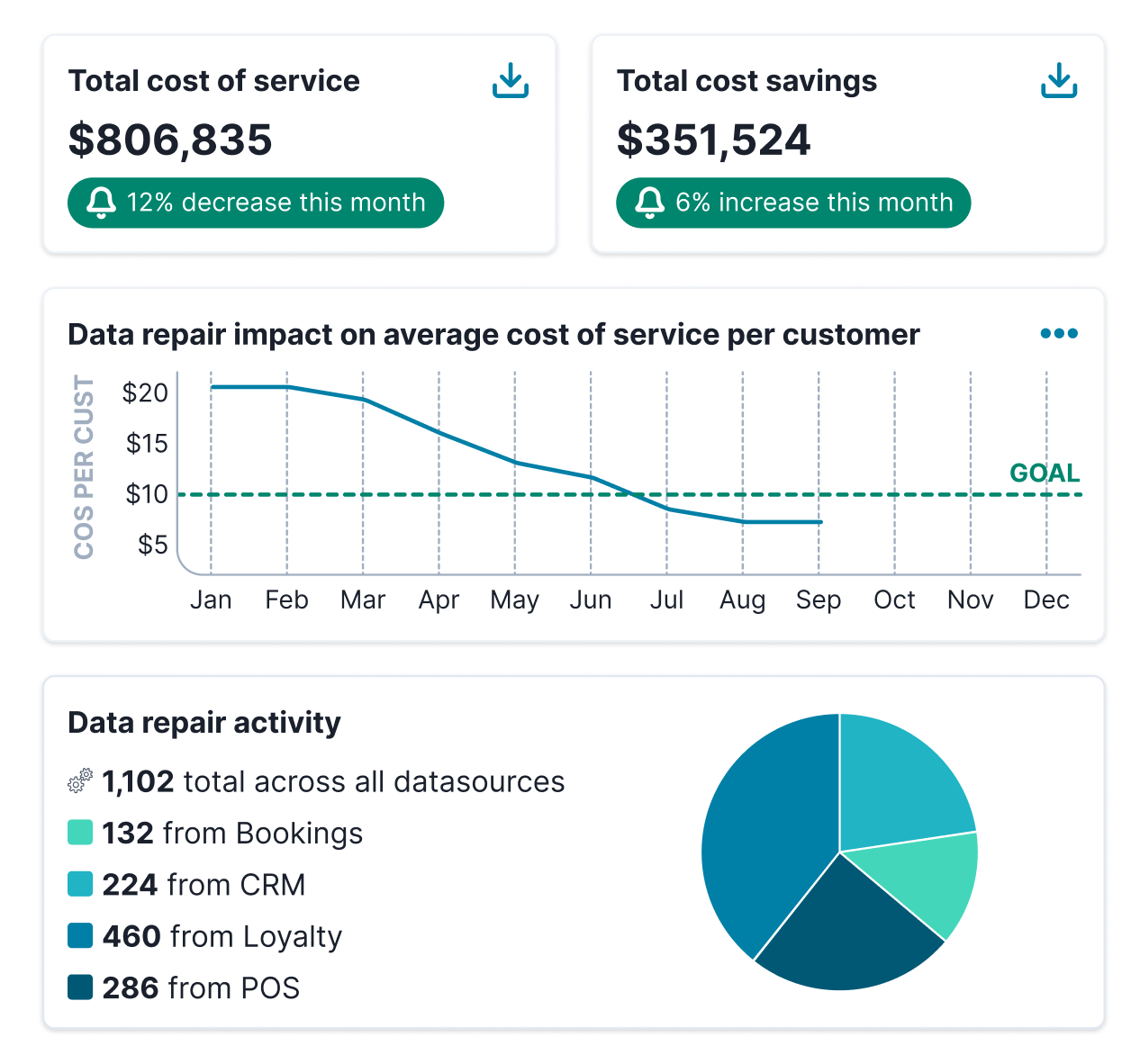The image size is (1131, 1064).
Task: Click the 6% increase this month badge
Action: point(793,203)
